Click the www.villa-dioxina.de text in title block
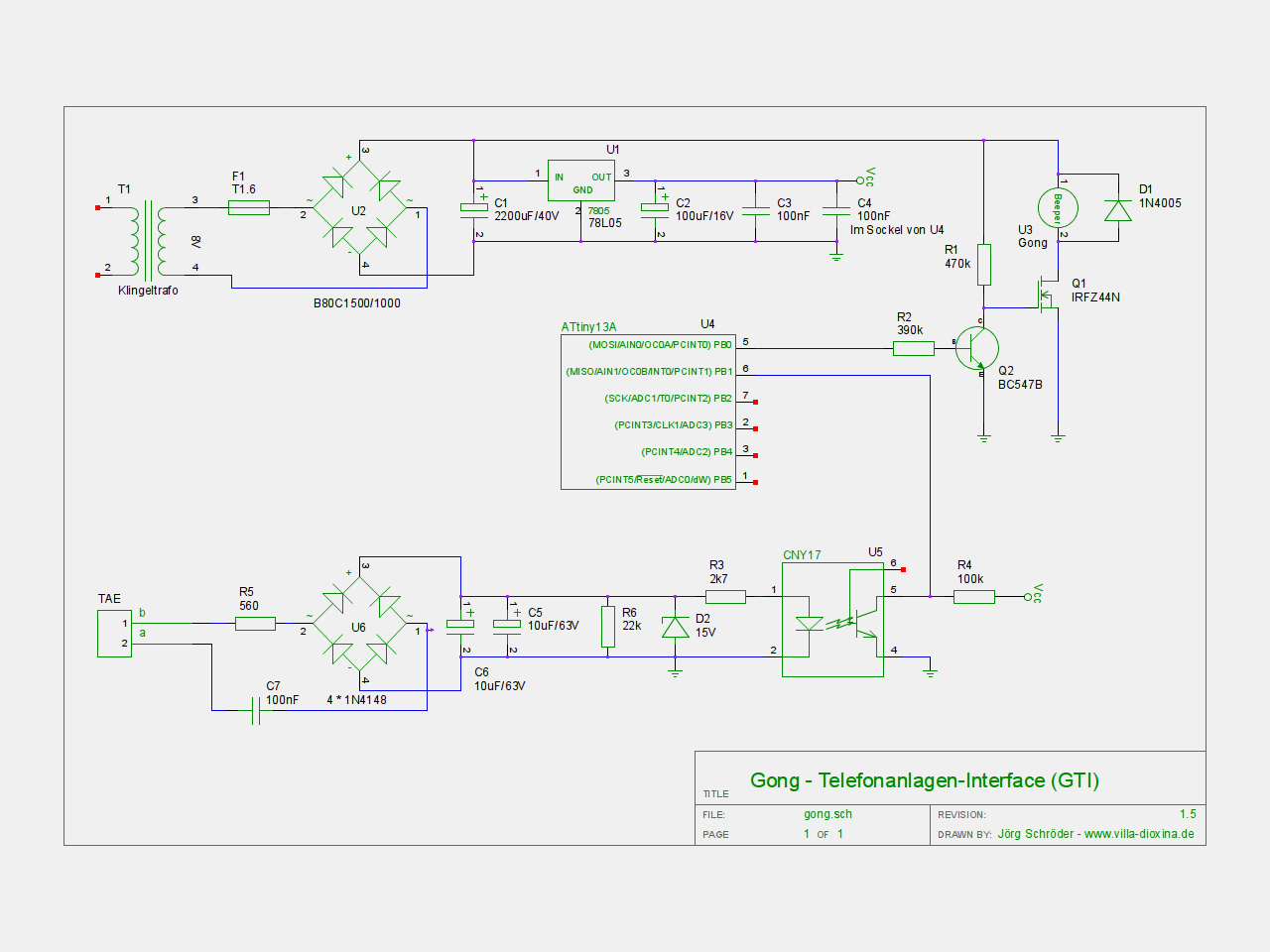Screen dimensions: 1270x952 (1139, 834)
